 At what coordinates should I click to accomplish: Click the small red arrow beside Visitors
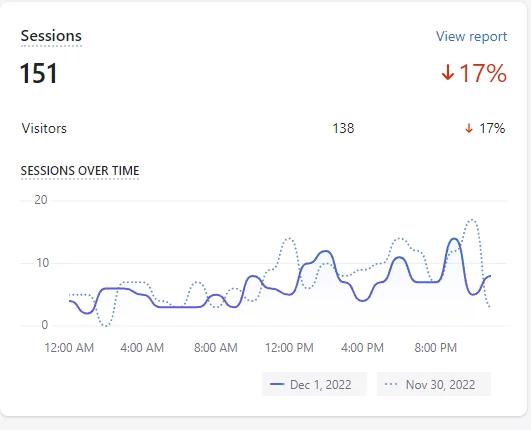click(x=469, y=128)
